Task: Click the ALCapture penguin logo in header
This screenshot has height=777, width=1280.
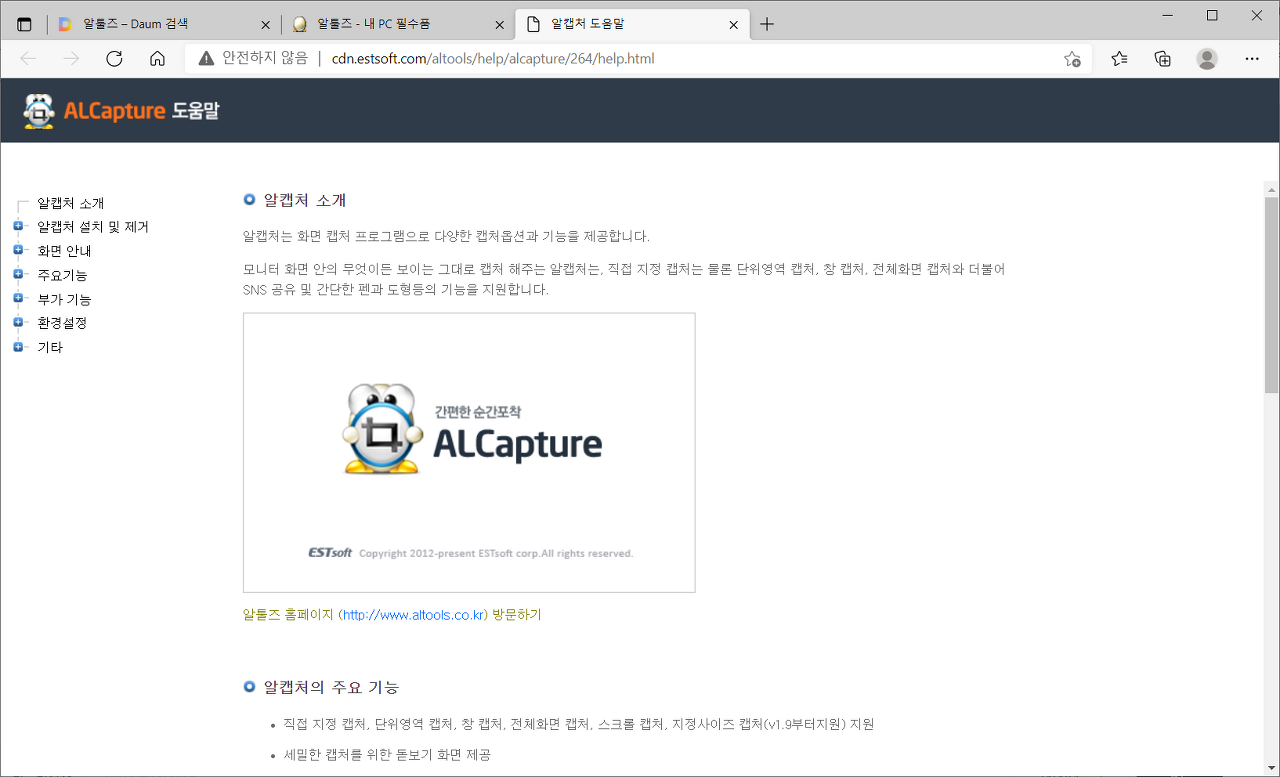Action: tap(39, 111)
